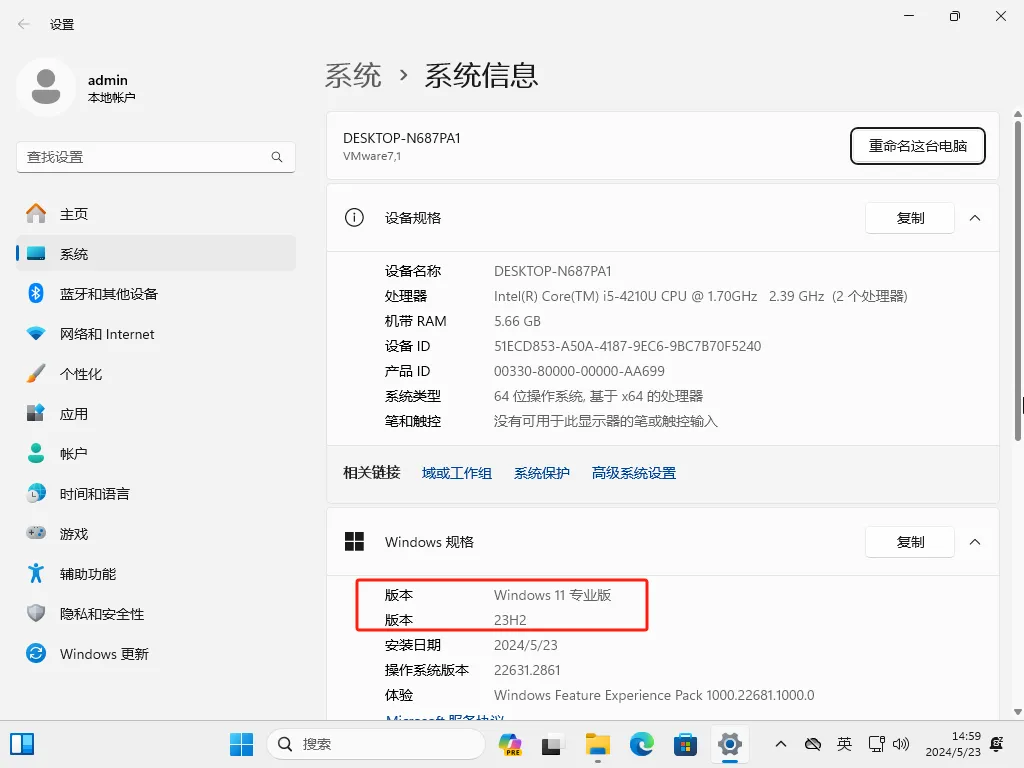Click the network tray icon
This screenshot has width=1024, height=768.
(876, 744)
